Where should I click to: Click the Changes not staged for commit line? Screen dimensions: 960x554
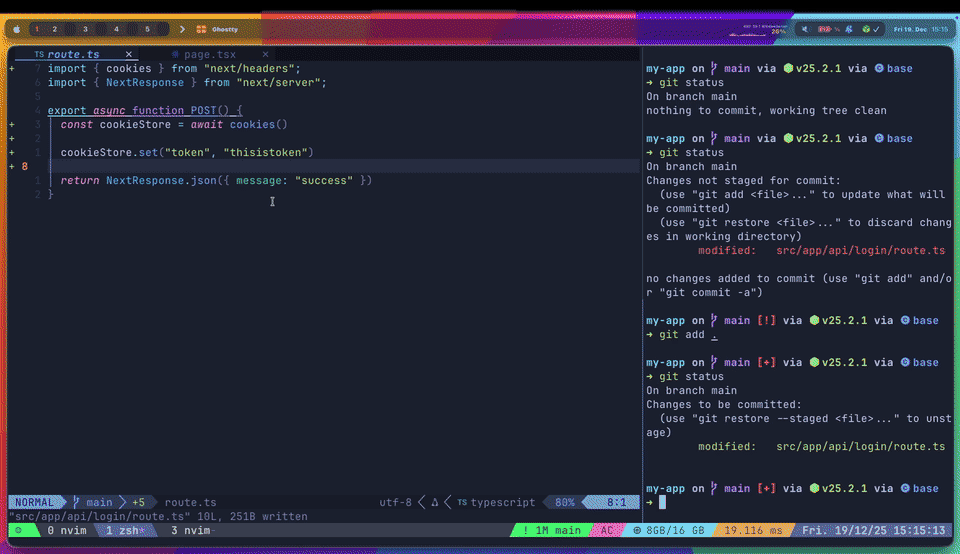[x=743, y=181]
